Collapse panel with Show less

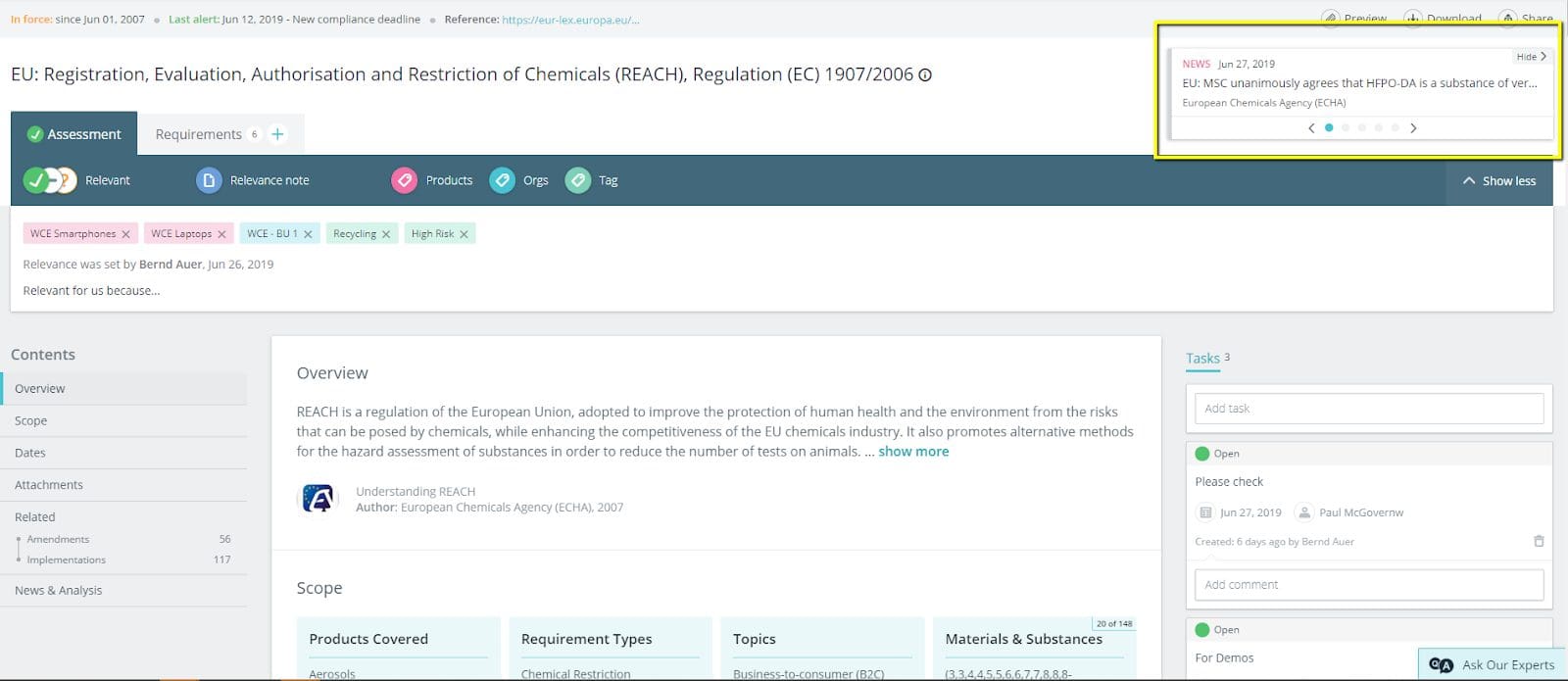[1499, 181]
